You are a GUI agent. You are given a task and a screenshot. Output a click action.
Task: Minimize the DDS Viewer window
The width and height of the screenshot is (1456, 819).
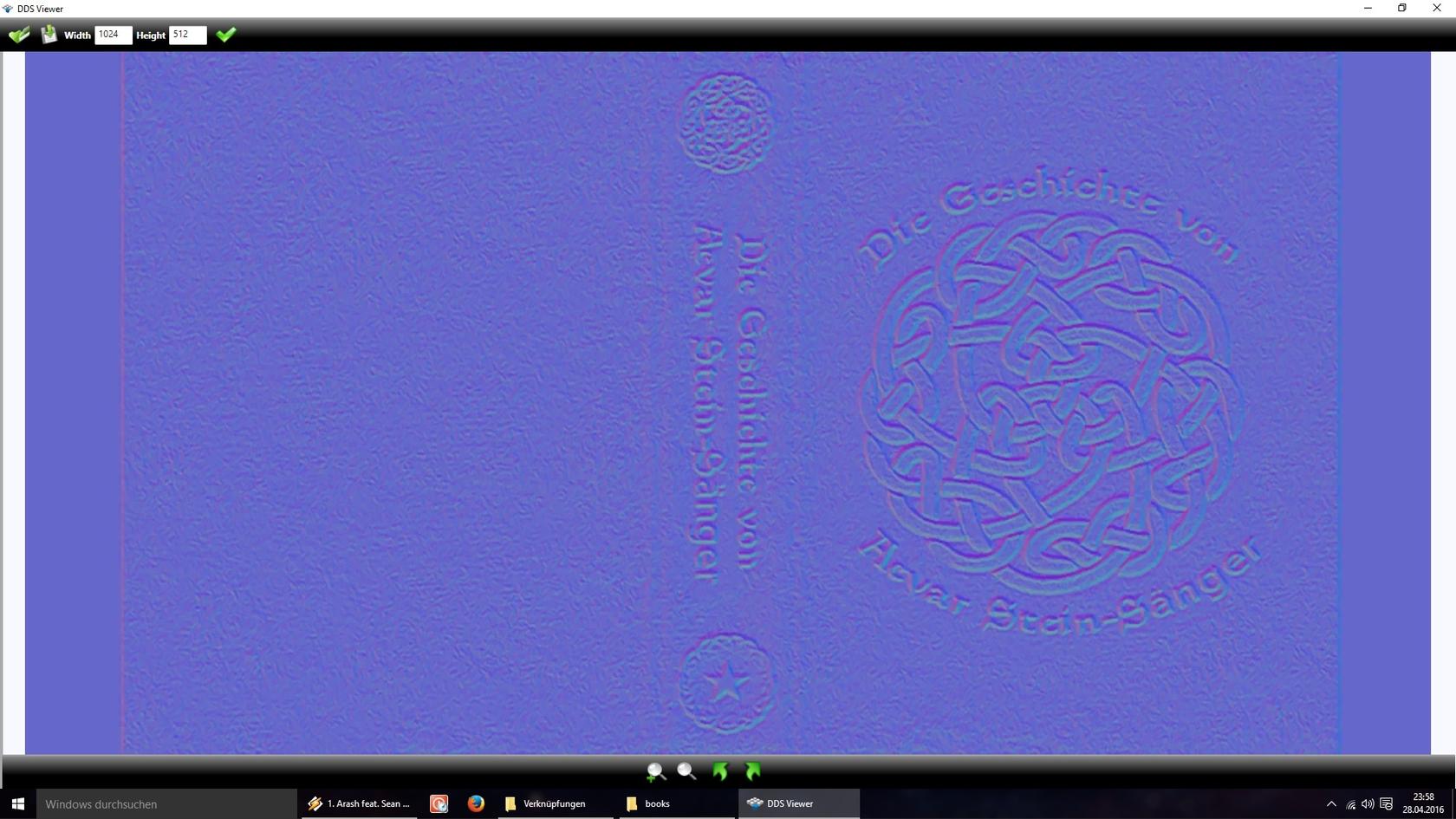pyautogui.click(x=1368, y=8)
